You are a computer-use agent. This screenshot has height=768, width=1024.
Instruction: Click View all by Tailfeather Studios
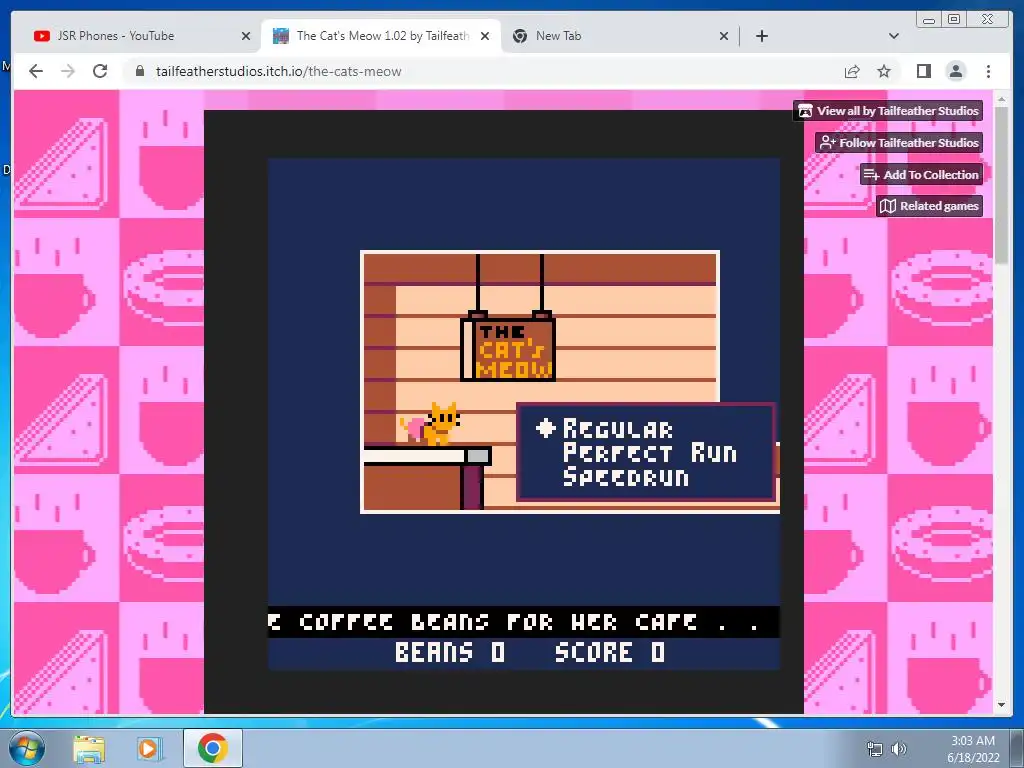click(888, 110)
